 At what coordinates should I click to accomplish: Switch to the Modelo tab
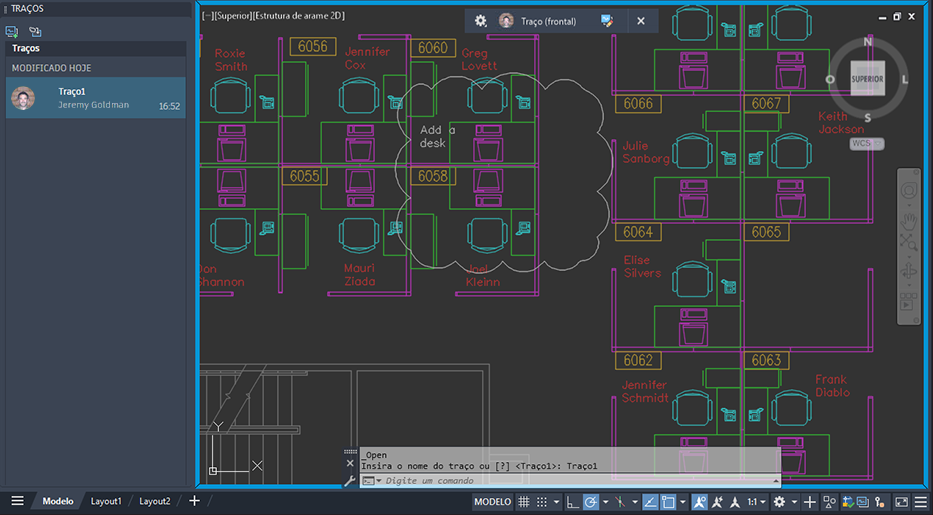pos(58,501)
